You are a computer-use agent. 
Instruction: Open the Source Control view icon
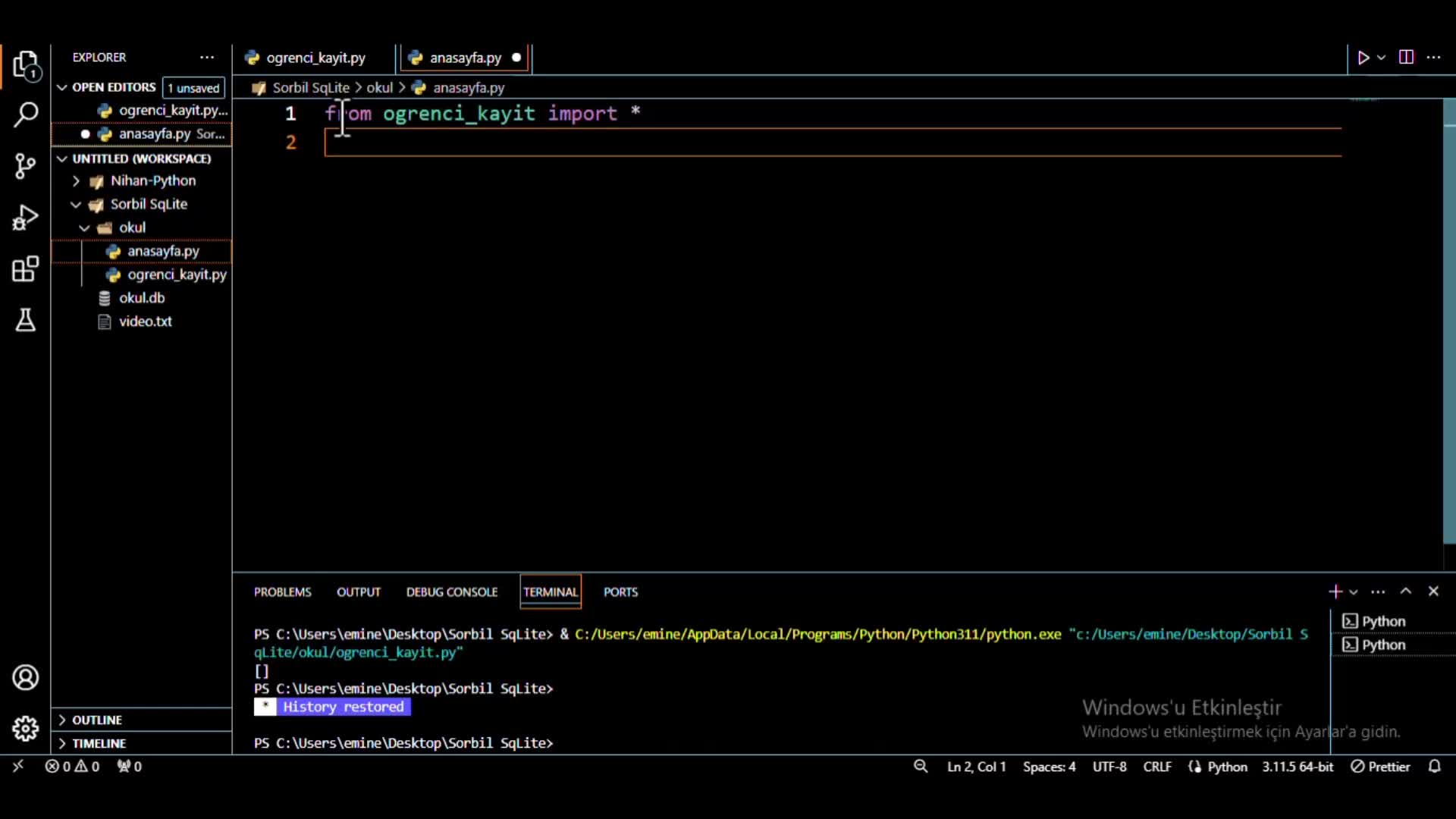click(x=26, y=166)
